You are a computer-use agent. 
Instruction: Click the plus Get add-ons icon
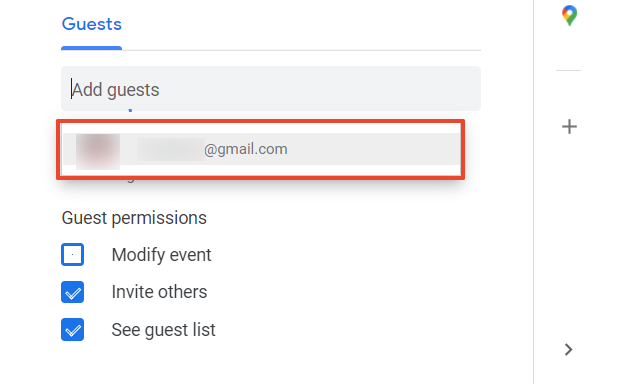click(x=569, y=127)
